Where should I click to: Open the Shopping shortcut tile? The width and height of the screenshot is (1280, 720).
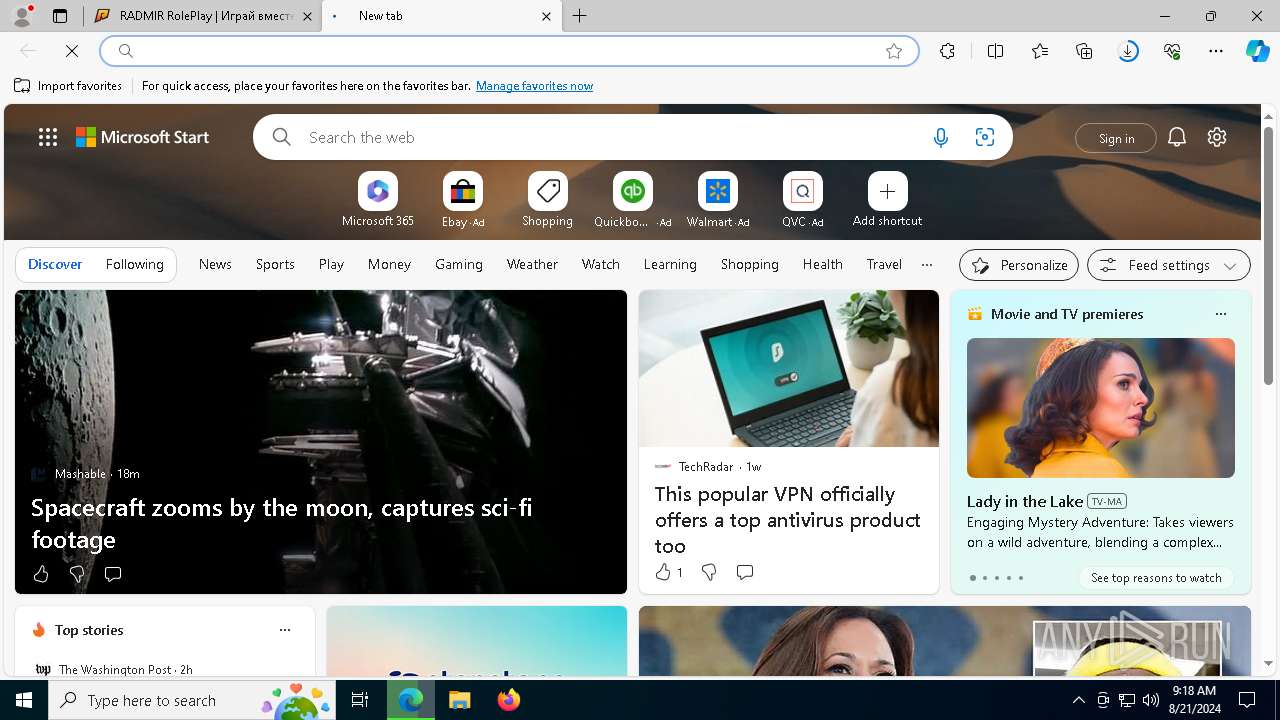(547, 200)
